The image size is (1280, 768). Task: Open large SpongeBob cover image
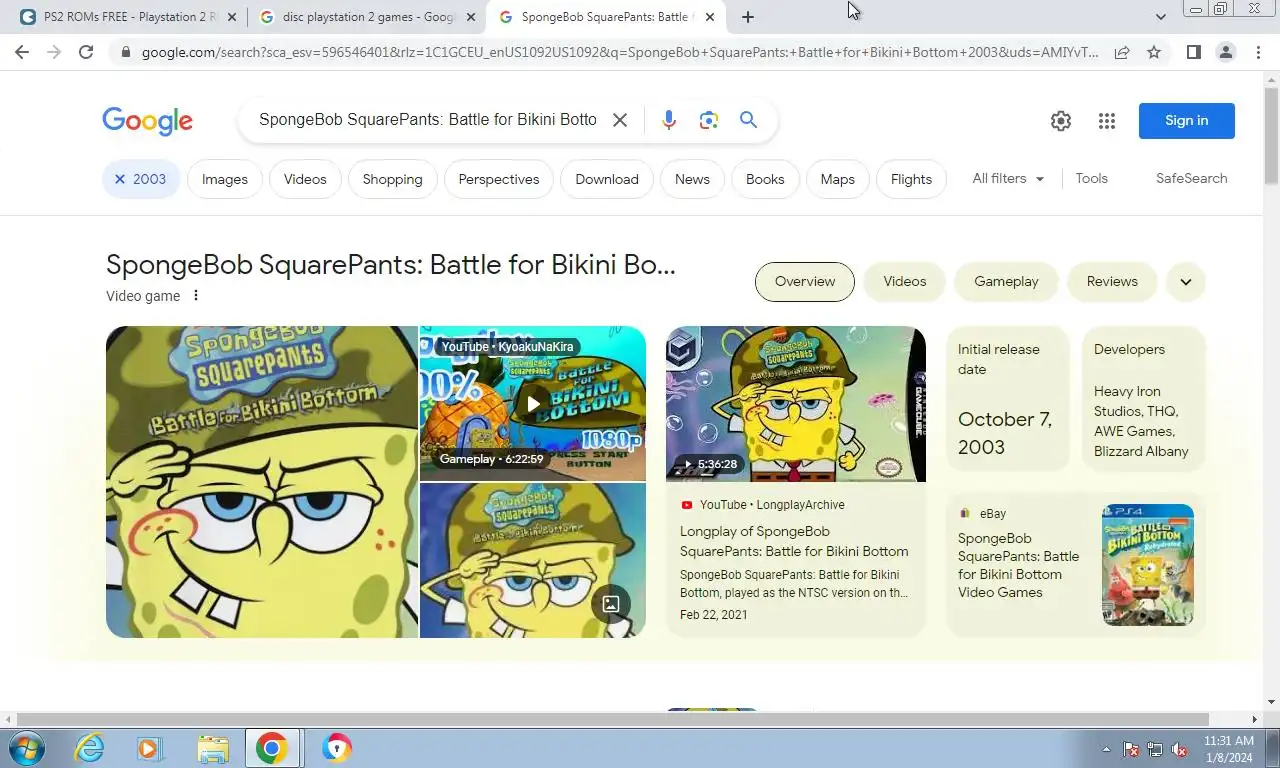[262, 482]
